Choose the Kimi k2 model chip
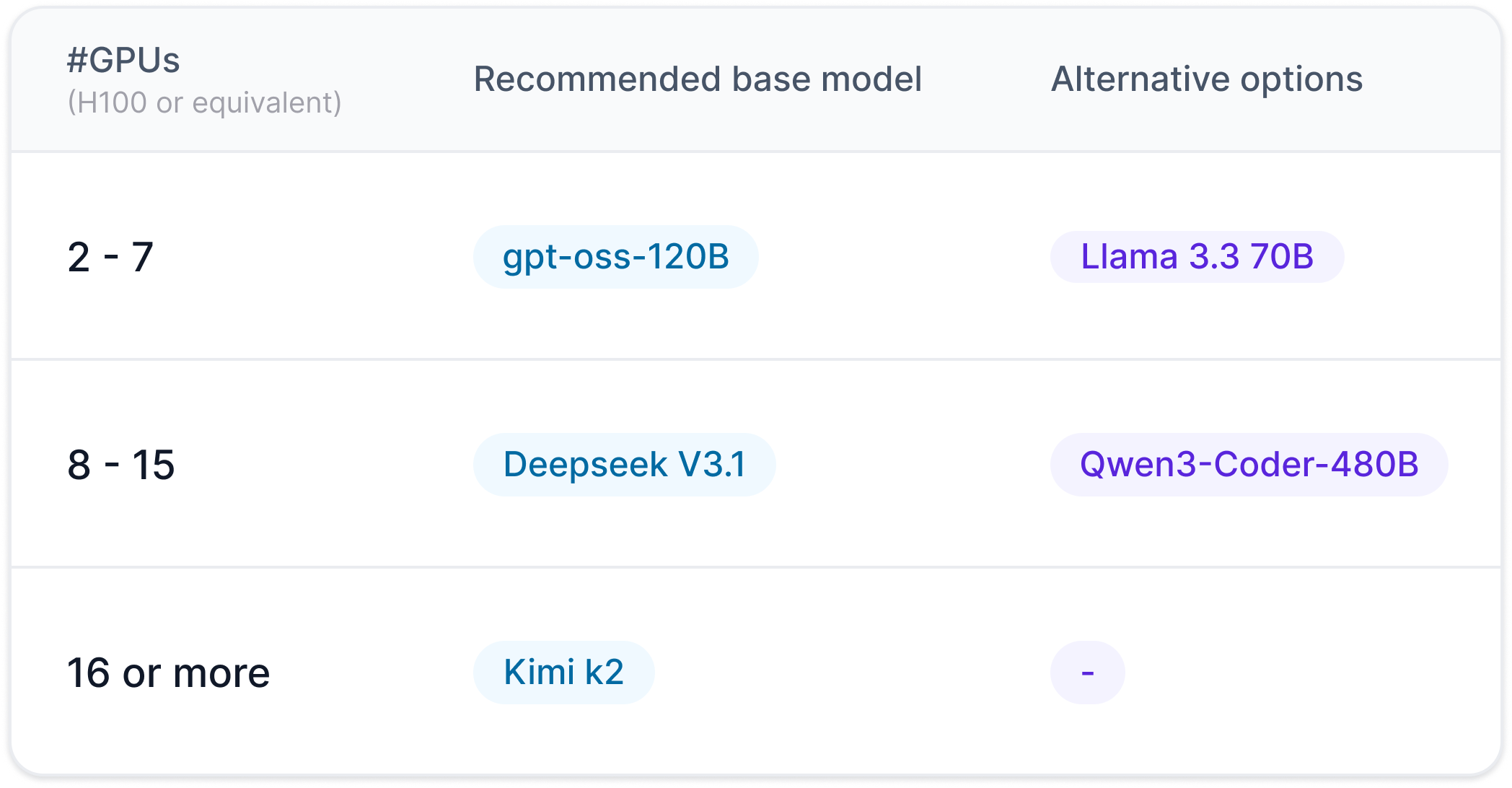The height and width of the screenshot is (788, 1512). tap(563, 672)
